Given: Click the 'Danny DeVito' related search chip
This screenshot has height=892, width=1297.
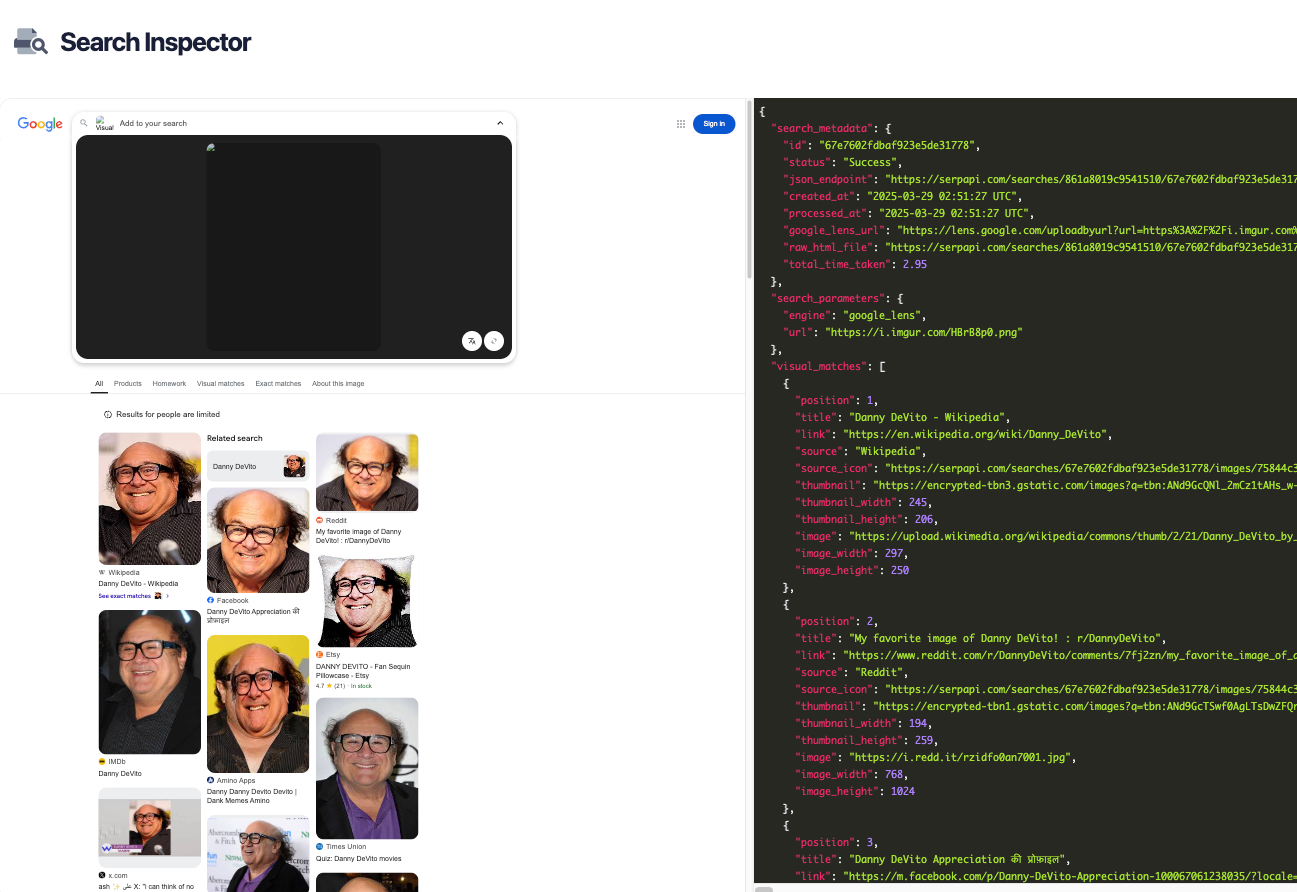Looking at the screenshot, I should pos(258,466).
